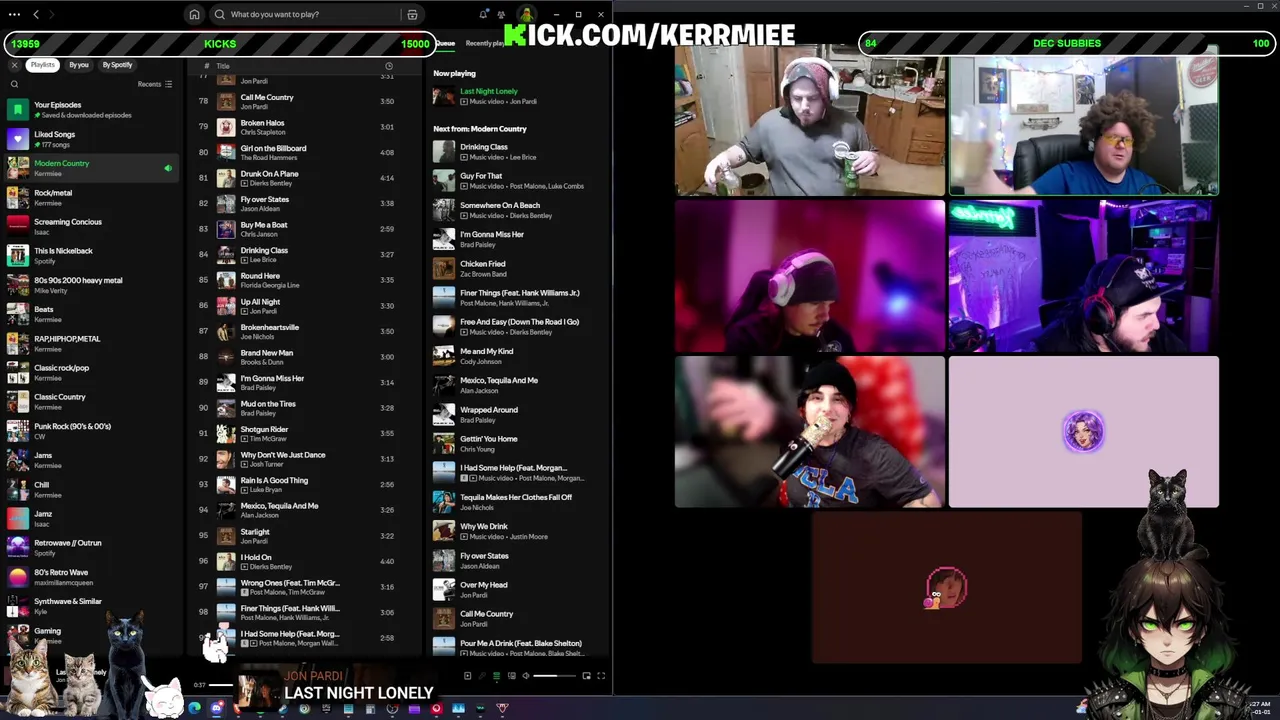Open Connect to a device icon

tap(511, 676)
